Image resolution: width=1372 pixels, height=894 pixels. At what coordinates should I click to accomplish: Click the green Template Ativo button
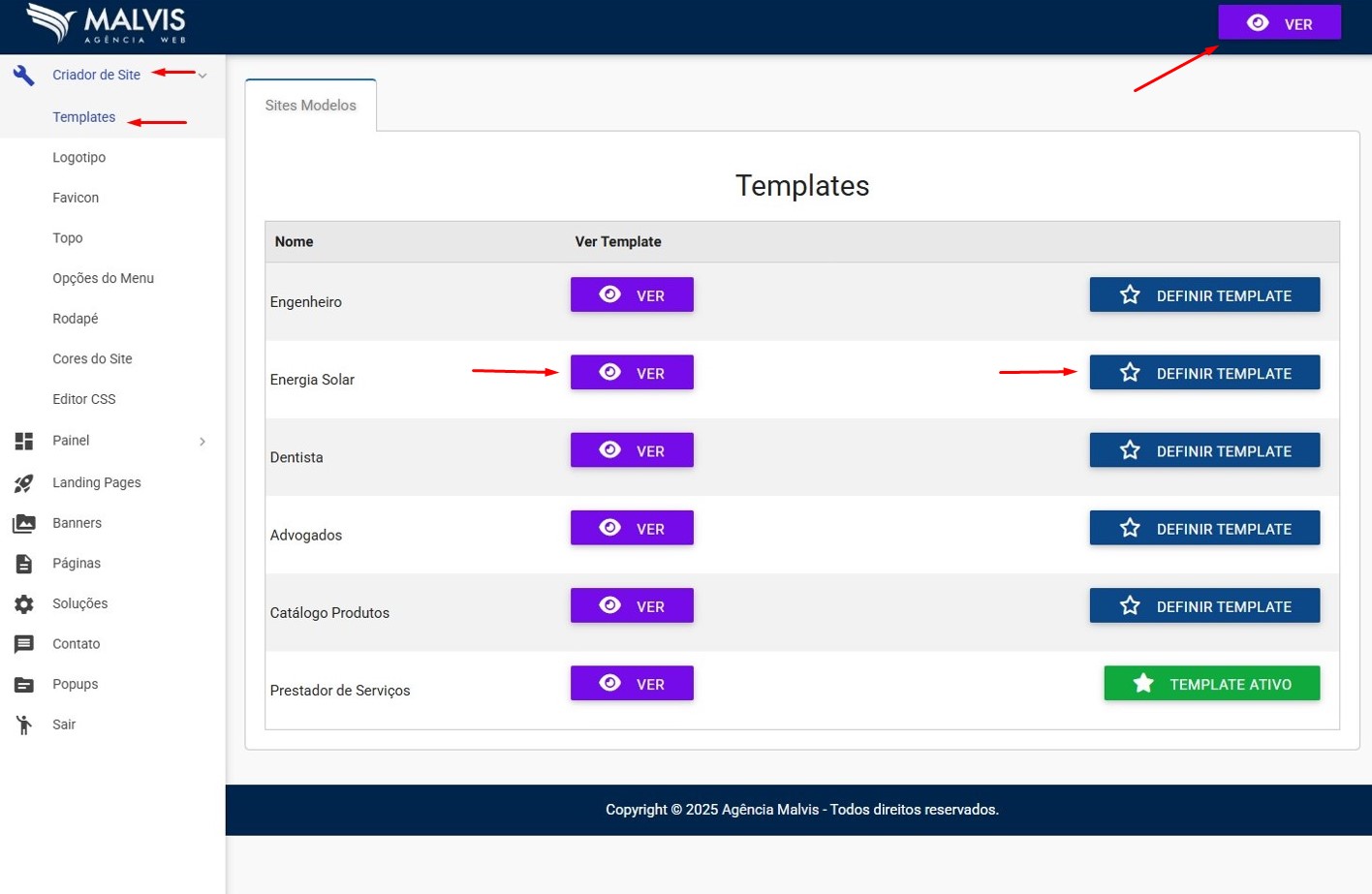coord(1211,684)
